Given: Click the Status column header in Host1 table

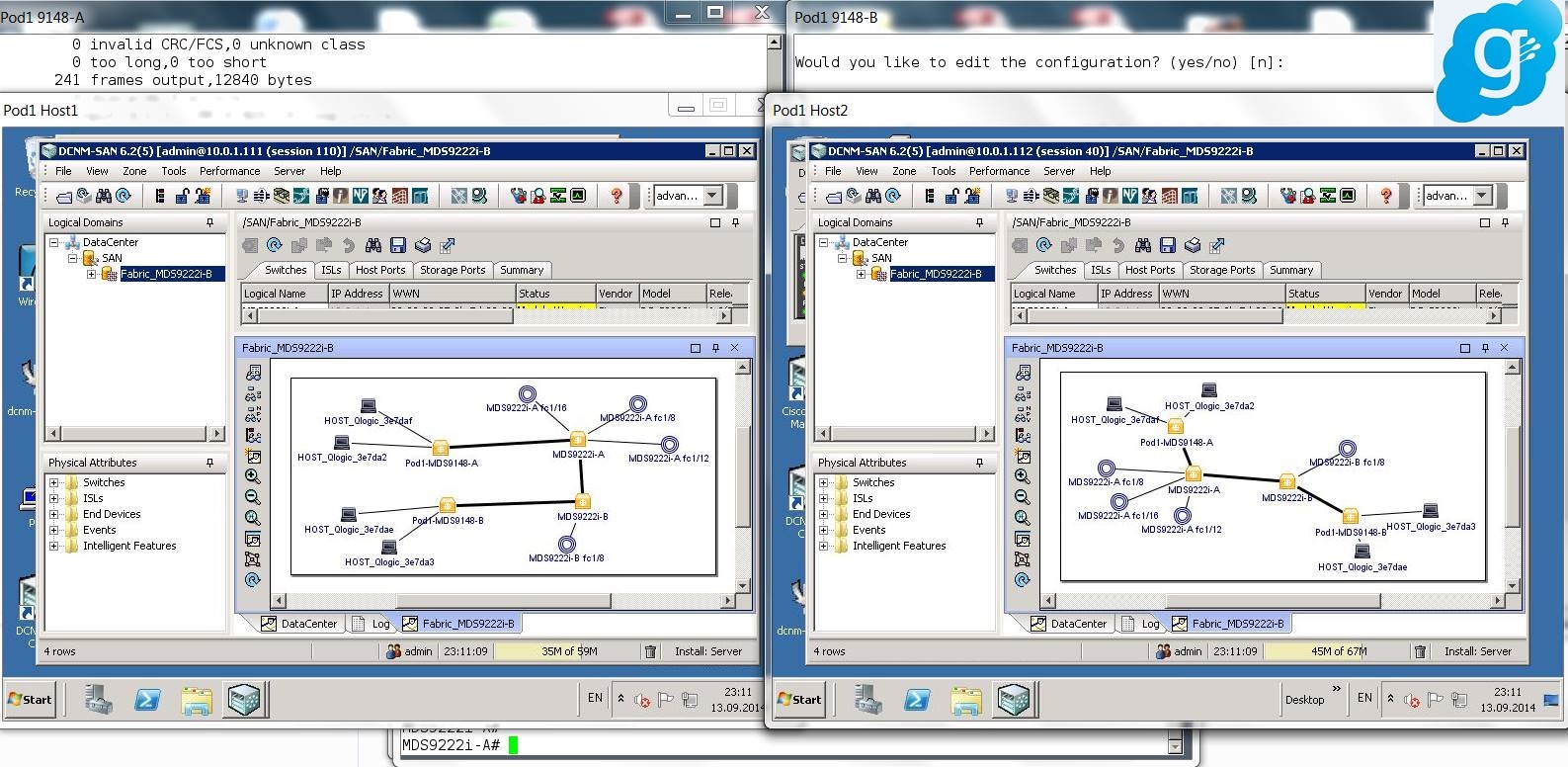Looking at the screenshot, I should (x=555, y=294).
